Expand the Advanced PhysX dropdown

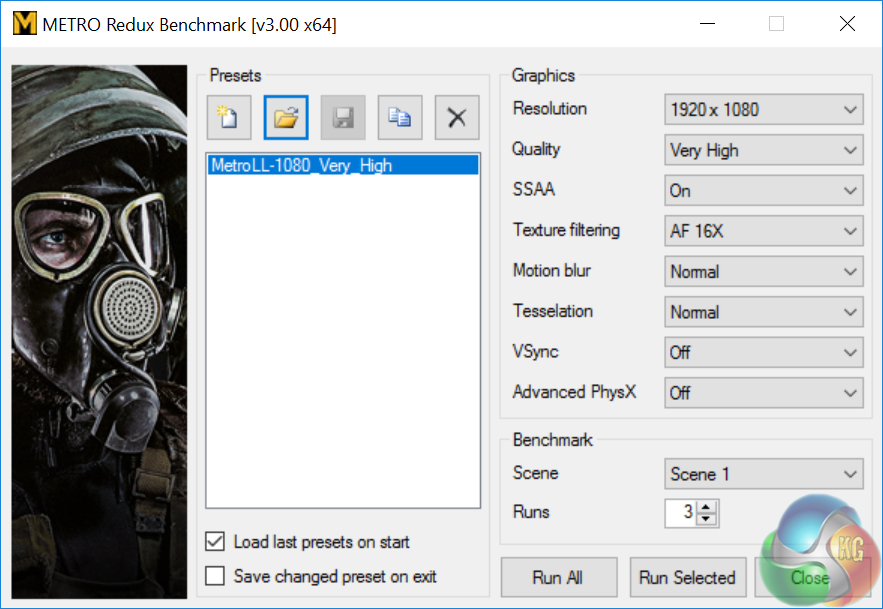763,393
